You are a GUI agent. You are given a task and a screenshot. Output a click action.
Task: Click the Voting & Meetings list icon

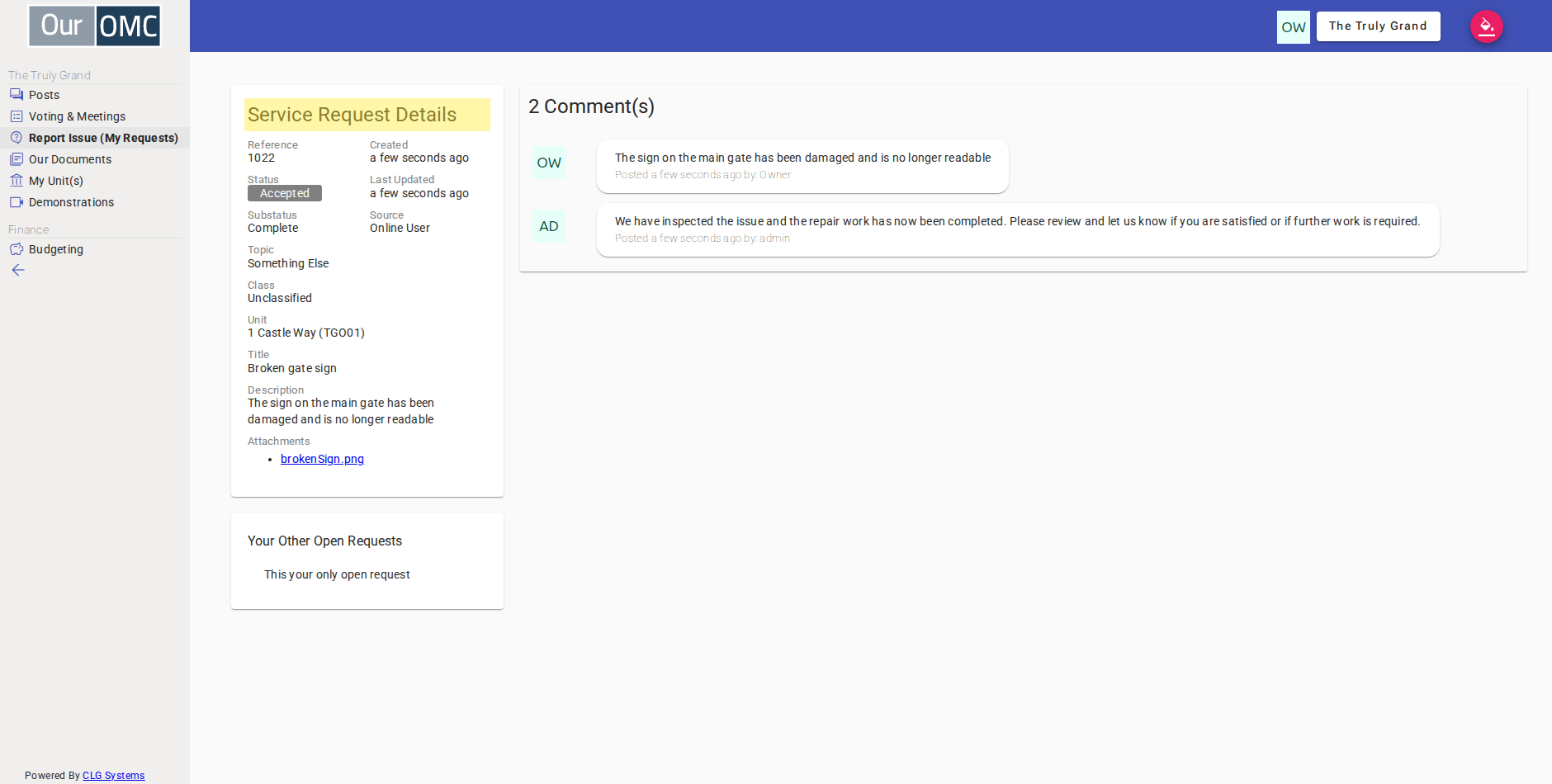click(17, 116)
